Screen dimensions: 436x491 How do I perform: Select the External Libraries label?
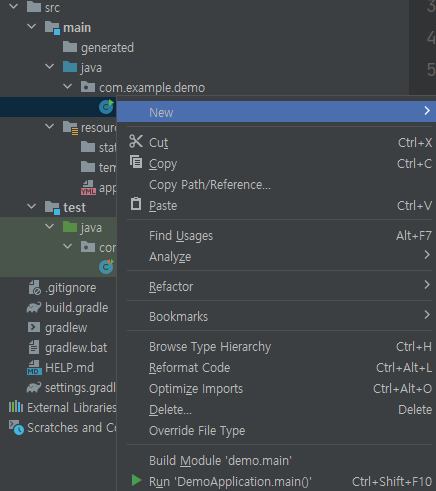point(72,407)
